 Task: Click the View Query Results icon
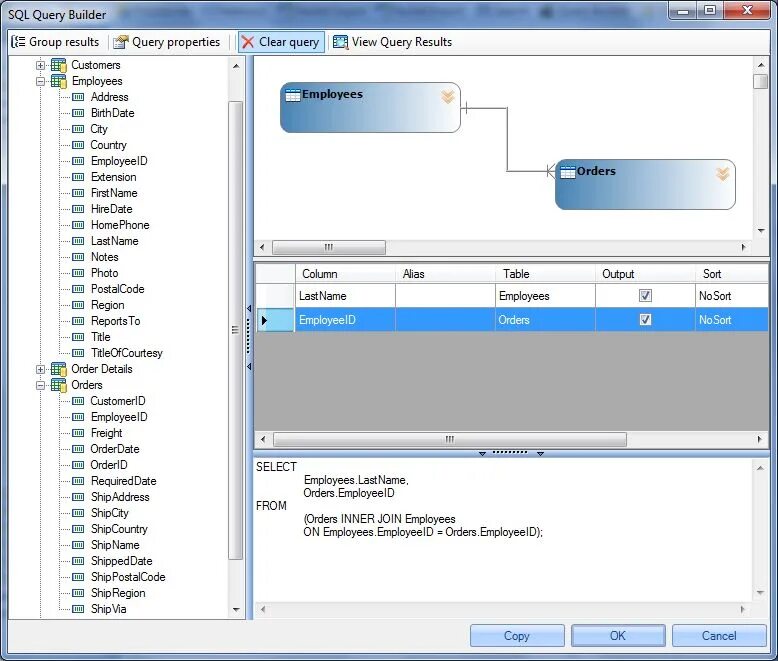[x=340, y=42]
